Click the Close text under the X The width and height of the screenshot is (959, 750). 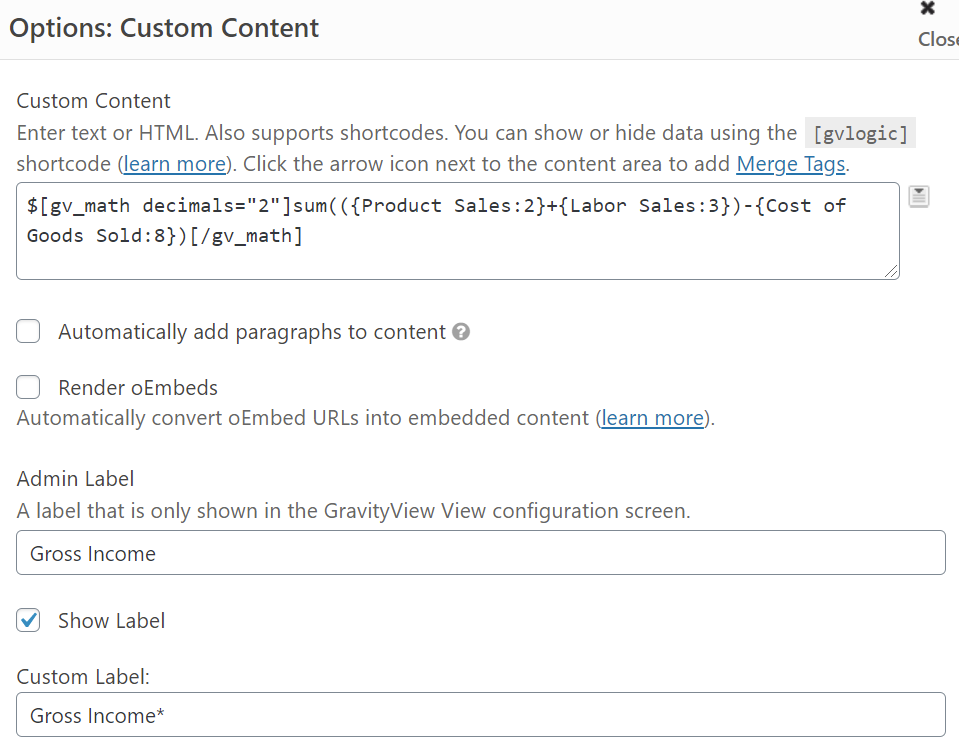(x=938, y=39)
